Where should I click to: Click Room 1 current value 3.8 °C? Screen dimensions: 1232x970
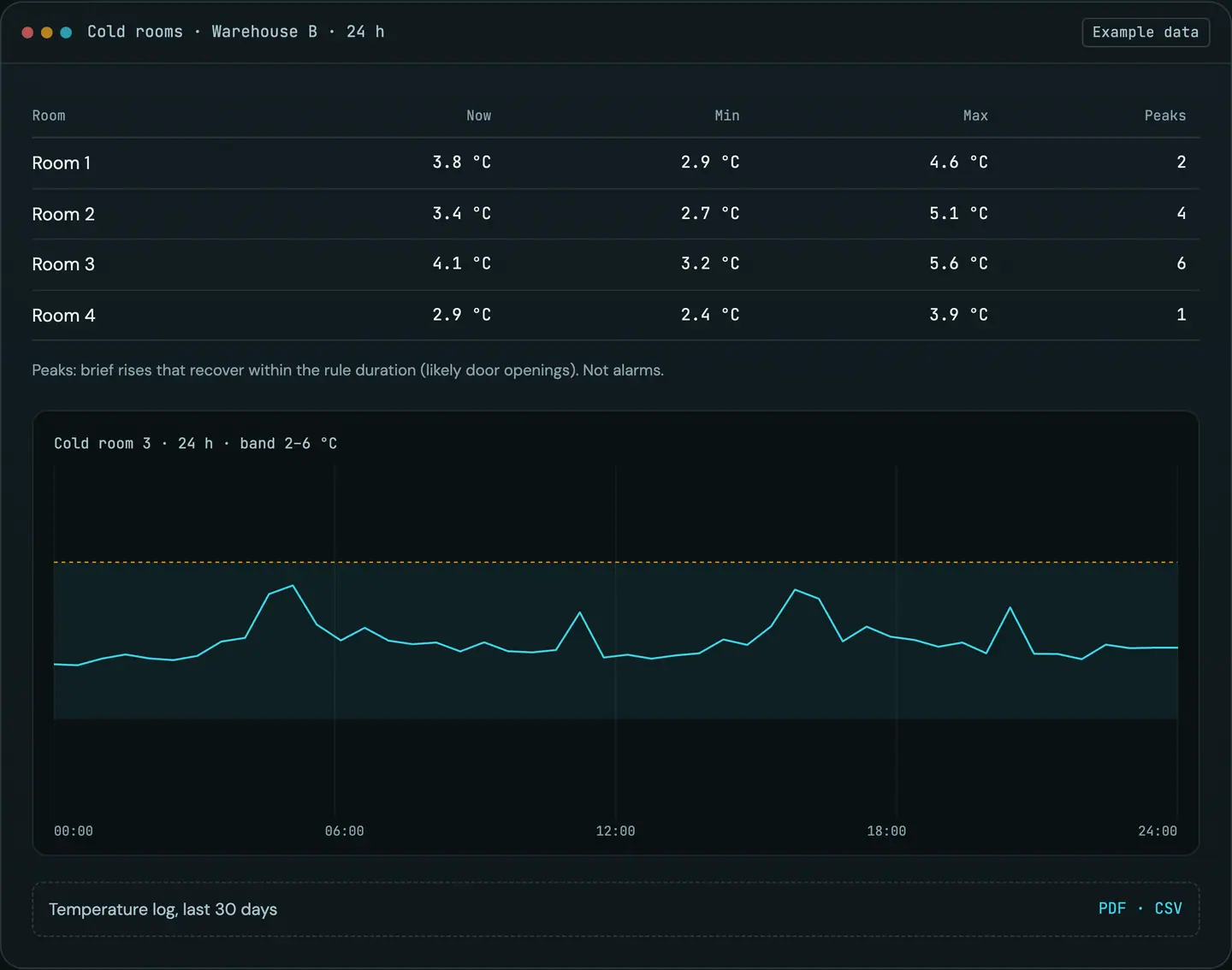coord(462,162)
